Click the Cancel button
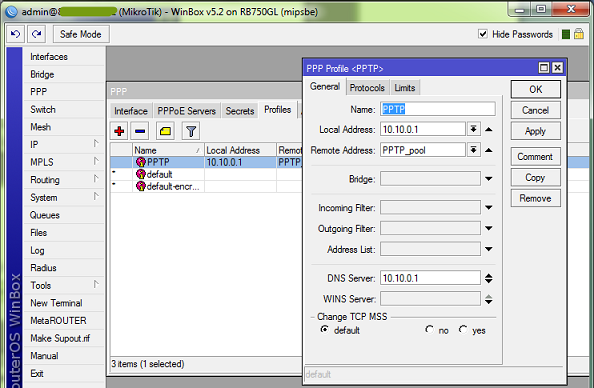The height and width of the screenshot is (388, 594). click(535, 110)
